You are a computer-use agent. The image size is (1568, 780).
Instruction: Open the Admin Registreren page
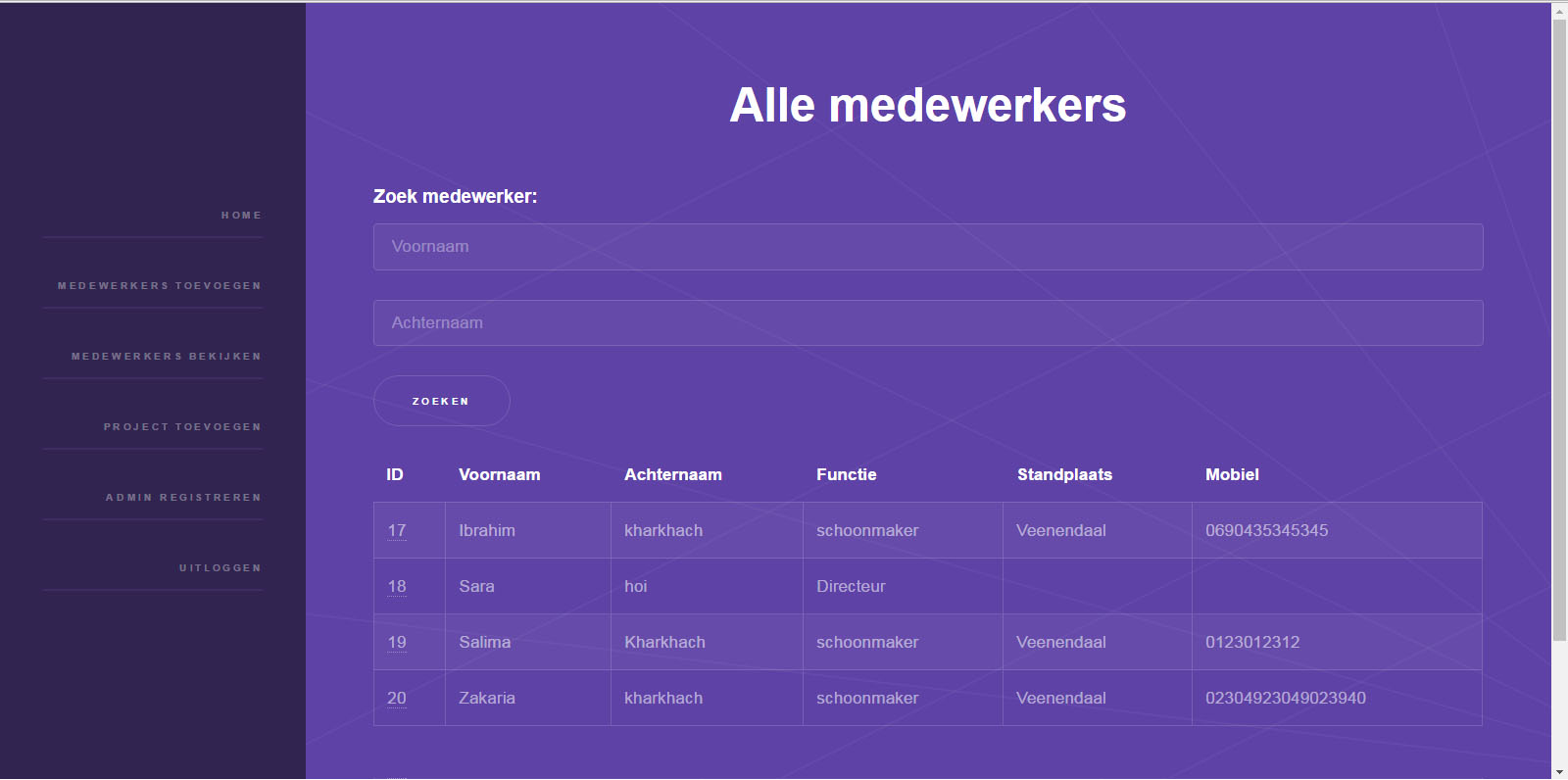183,498
